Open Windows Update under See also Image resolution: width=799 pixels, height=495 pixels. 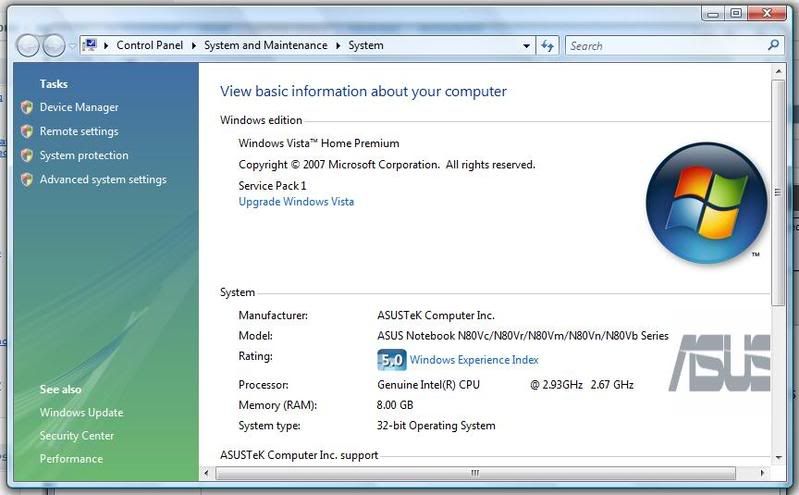(x=82, y=412)
